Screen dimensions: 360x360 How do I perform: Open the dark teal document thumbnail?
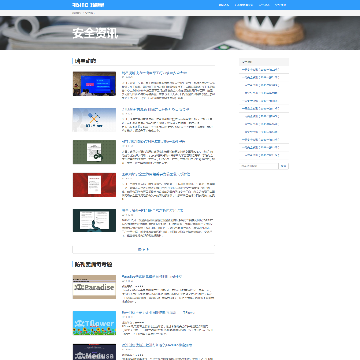click(94, 221)
